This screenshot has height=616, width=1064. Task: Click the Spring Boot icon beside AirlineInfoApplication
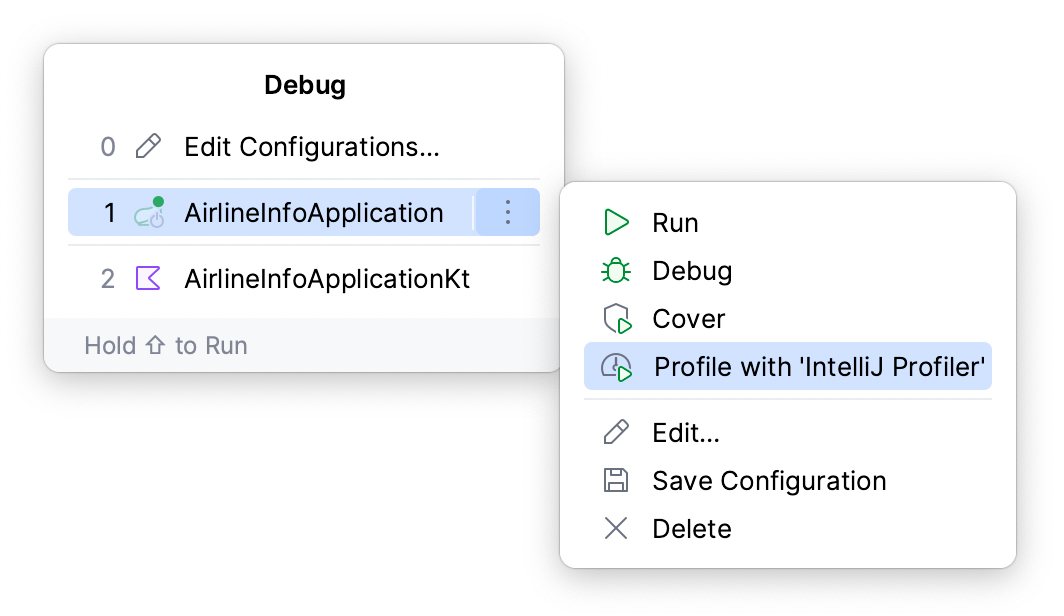(x=148, y=212)
